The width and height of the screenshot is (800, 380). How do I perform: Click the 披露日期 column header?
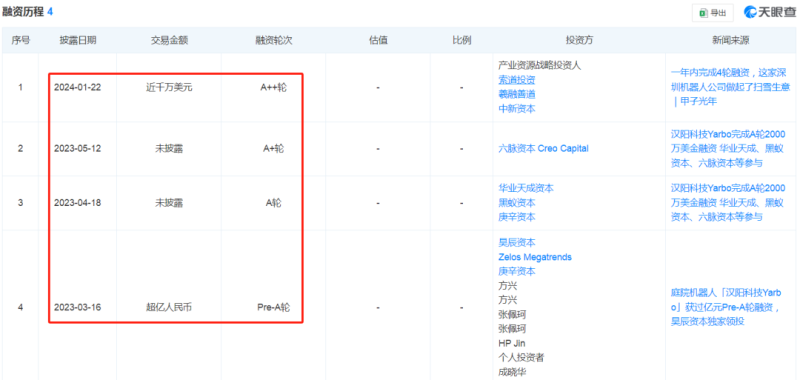point(78,40)
